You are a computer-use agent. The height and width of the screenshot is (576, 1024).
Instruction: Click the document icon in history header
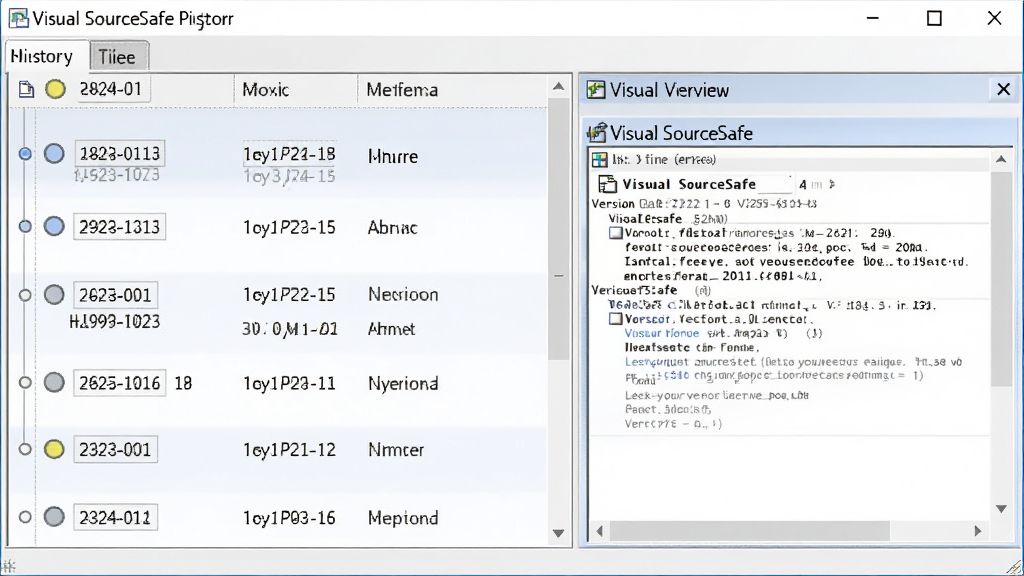click(26, 89)
